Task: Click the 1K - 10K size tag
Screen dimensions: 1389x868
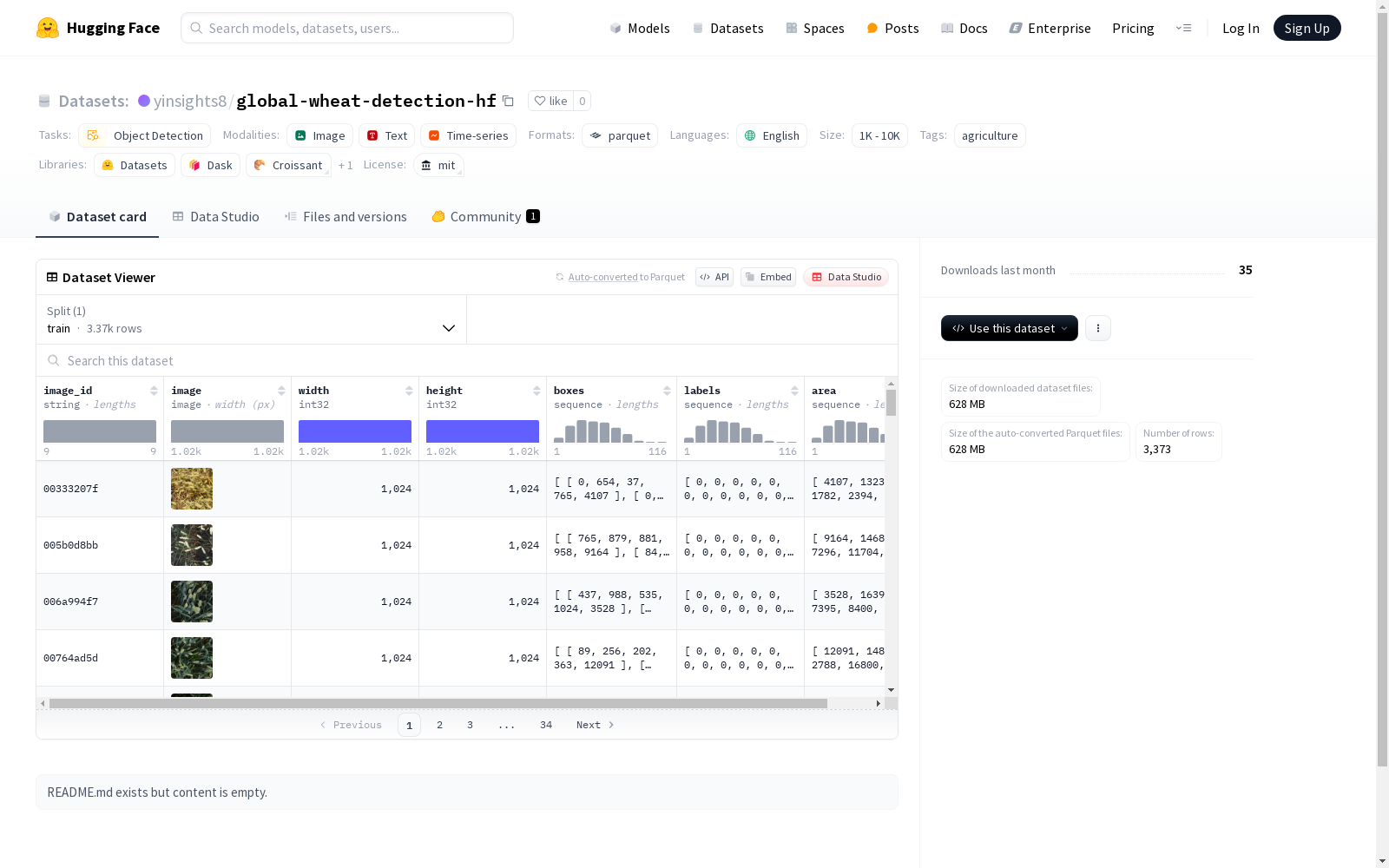Action: click(x=879, y=135)
